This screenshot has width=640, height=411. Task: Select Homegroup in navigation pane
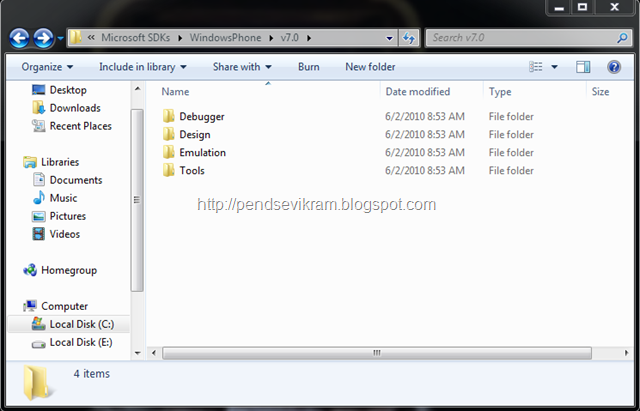click(x=69, y=270)
